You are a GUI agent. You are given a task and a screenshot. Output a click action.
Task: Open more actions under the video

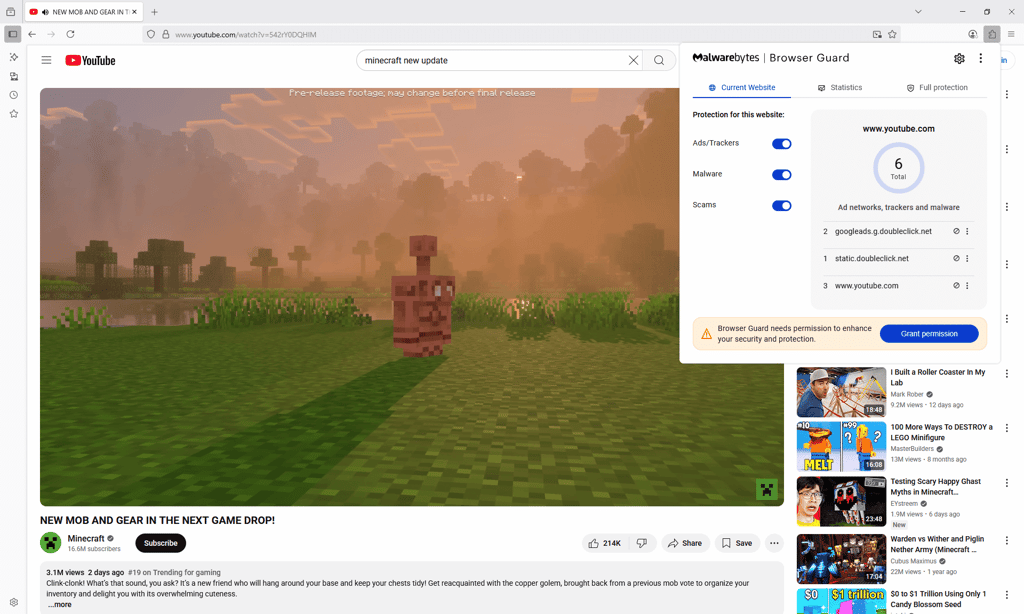[x=774, y=543]
